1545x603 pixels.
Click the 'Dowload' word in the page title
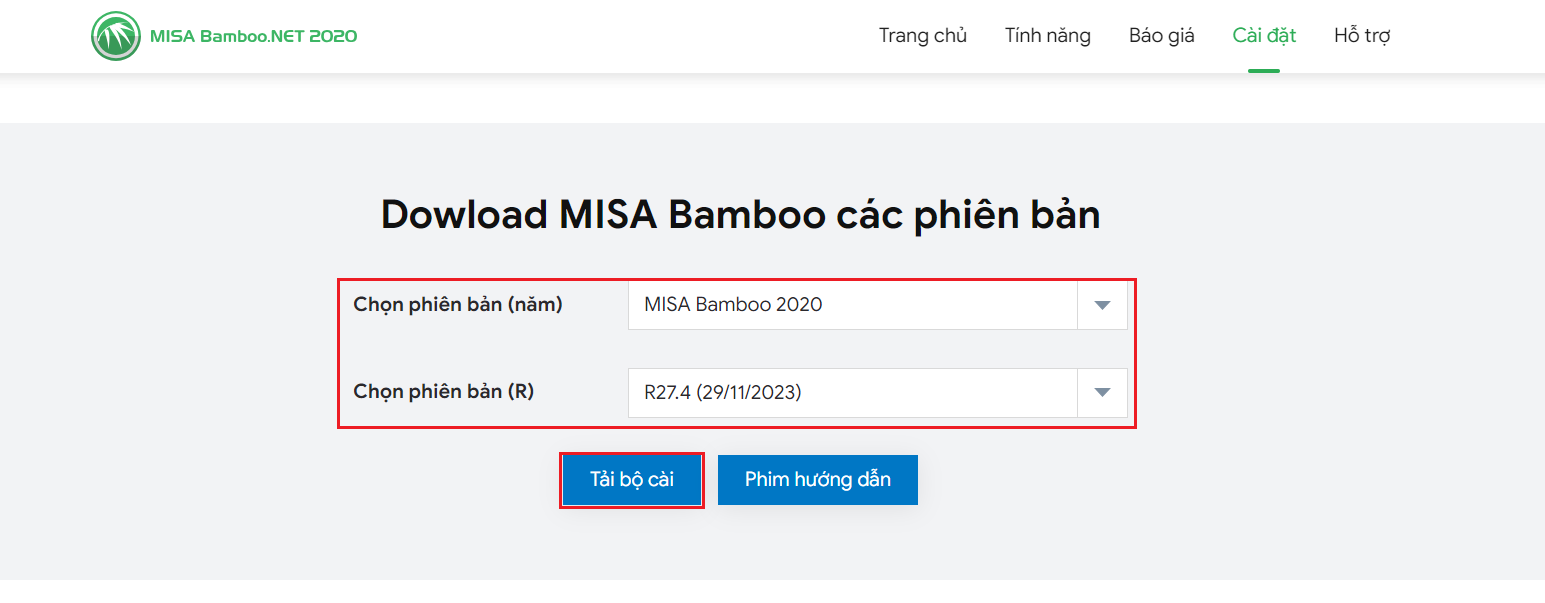464,215
